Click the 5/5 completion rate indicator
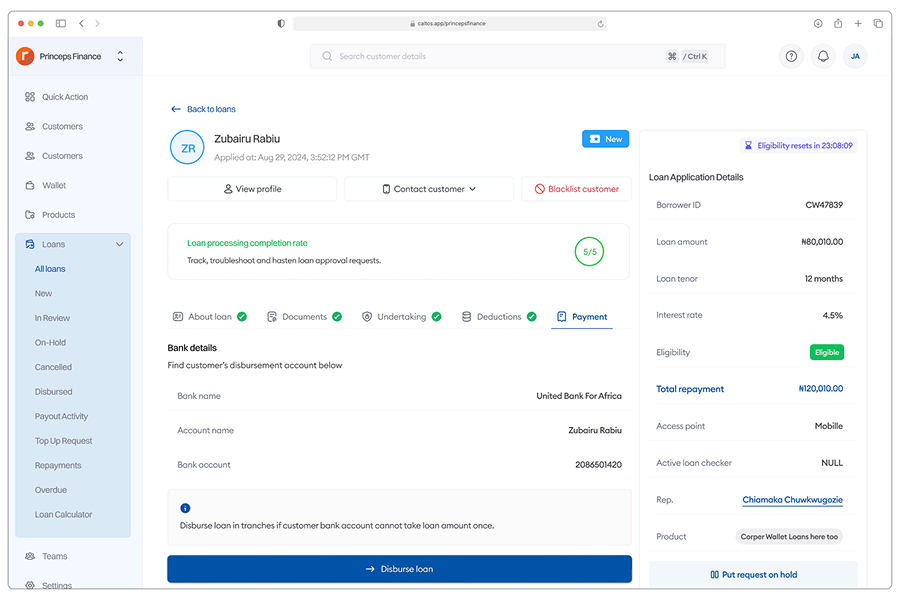This screenshot has height=600, width=900. tap(589, 252)
